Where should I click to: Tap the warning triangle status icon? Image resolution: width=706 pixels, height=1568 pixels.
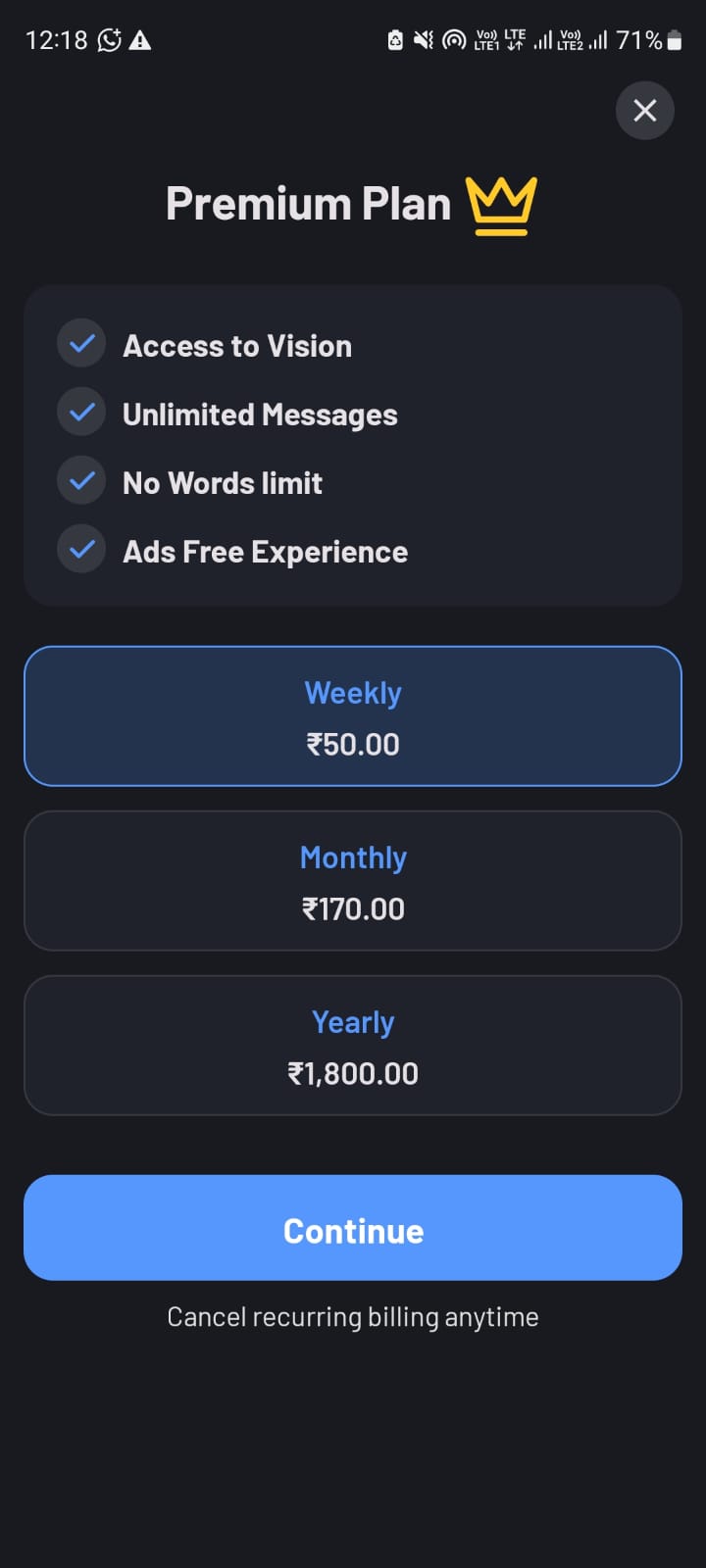(140, 40)
